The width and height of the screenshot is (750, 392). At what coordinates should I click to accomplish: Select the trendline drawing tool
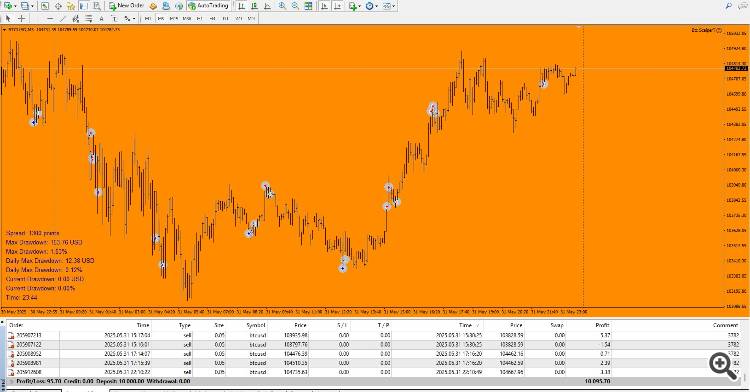click(63, 18)
